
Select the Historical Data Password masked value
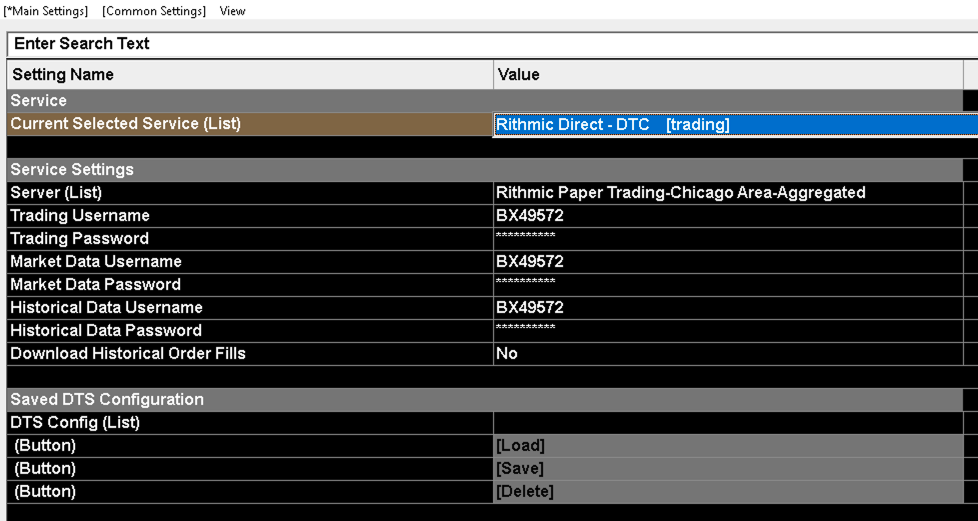(728, 331)
